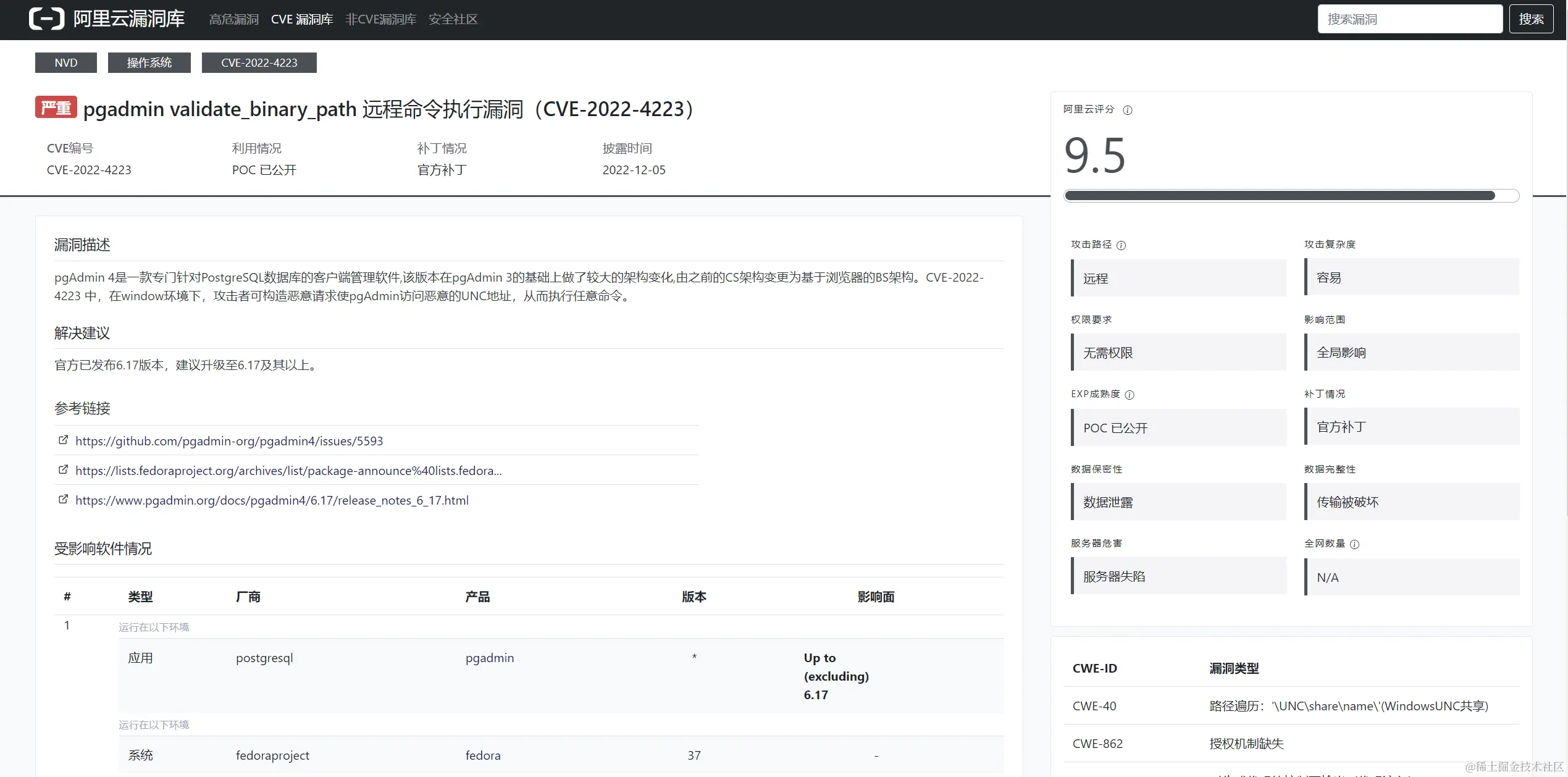Click the Aliyun logo icon

(46, 19)
